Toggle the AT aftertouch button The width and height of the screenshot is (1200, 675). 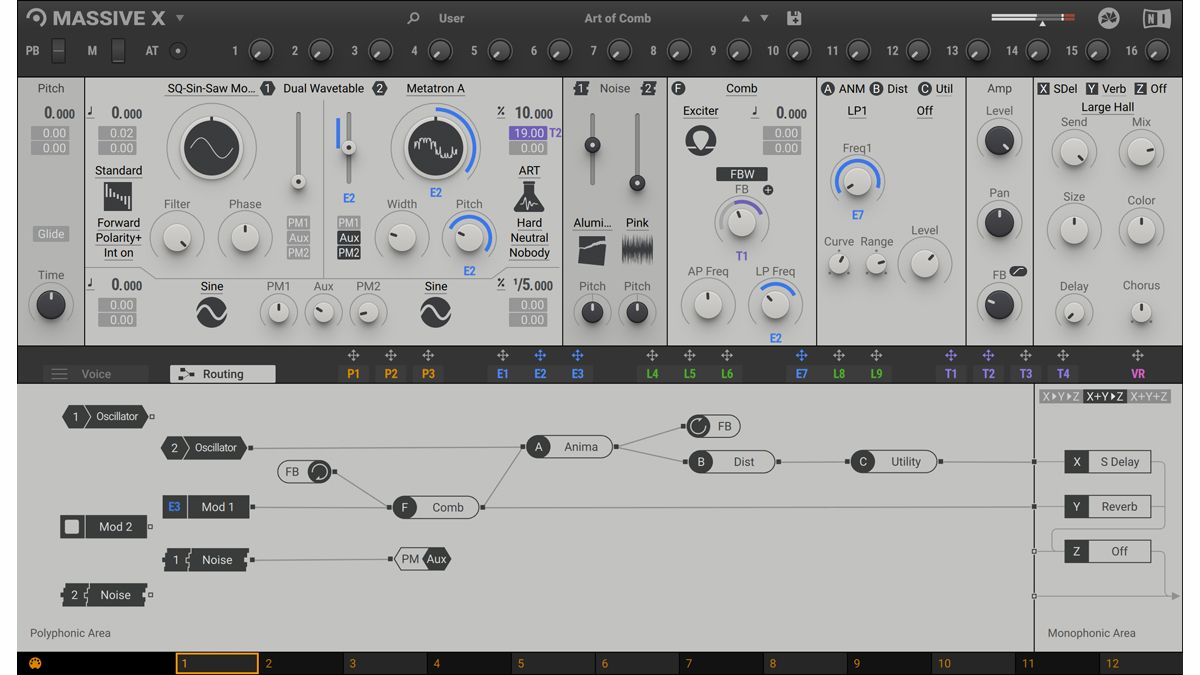click(x=178, y=50)
